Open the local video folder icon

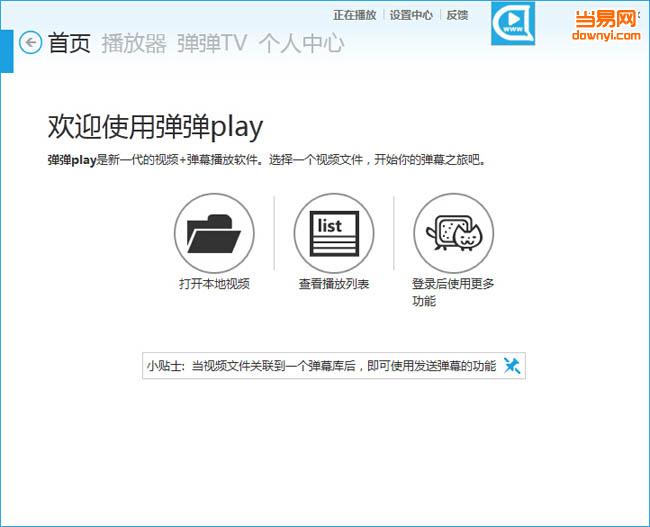click(x=214, y=233)
